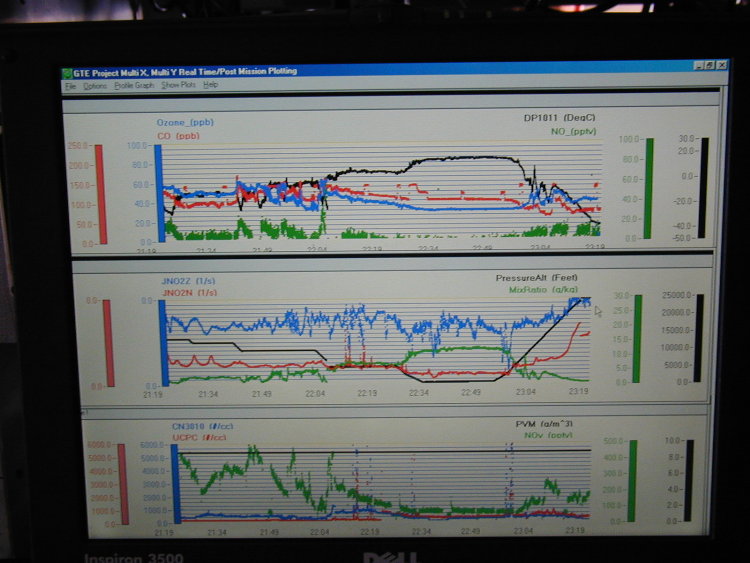Click the CO (ppb) legend label
The height and width of the screenshot is (563, 750).
(178, 136)
